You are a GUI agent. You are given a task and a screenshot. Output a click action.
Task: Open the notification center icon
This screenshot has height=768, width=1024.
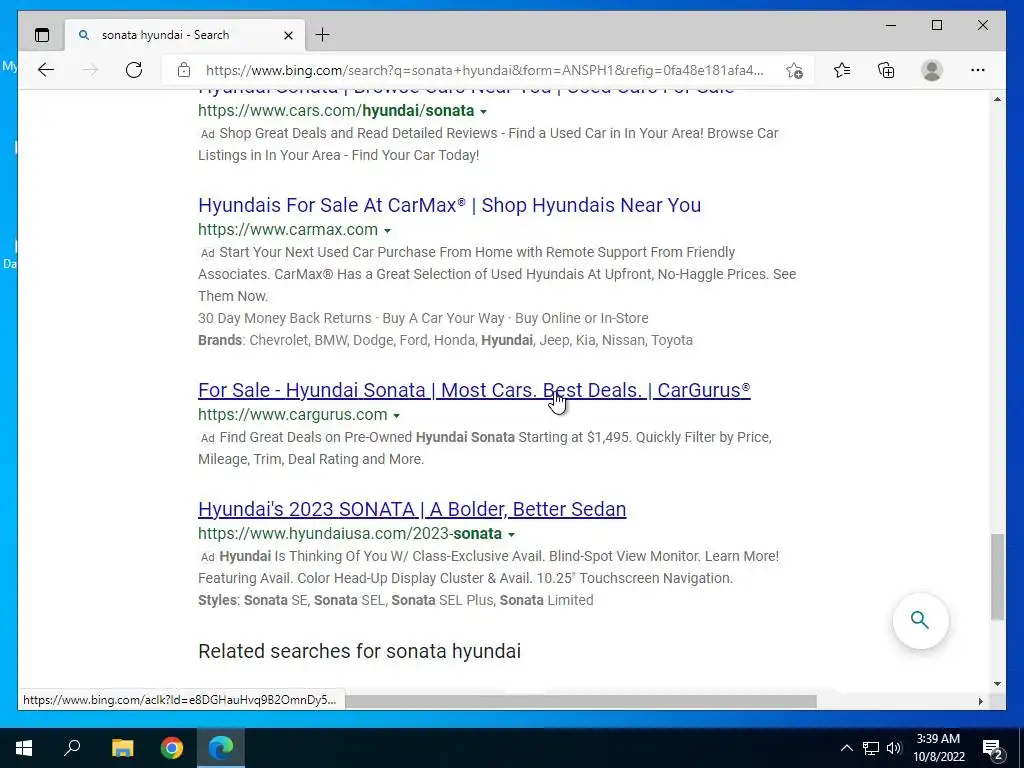(x=992, y=748)
